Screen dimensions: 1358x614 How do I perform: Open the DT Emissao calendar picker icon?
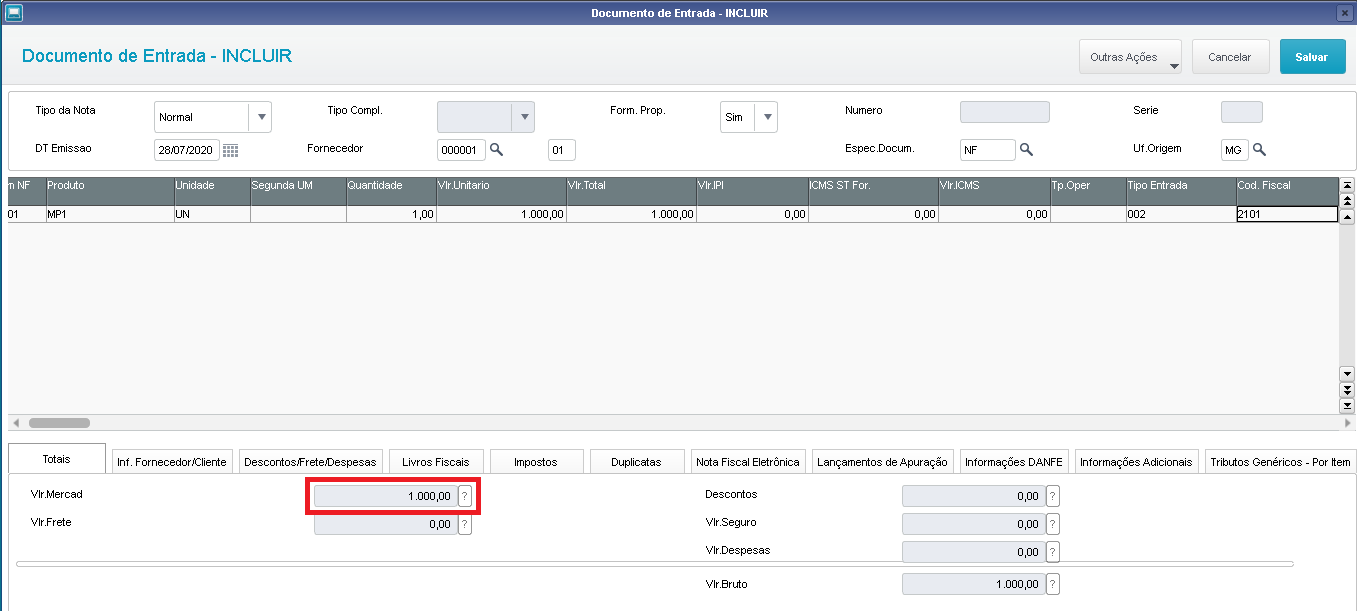(230, 150)
